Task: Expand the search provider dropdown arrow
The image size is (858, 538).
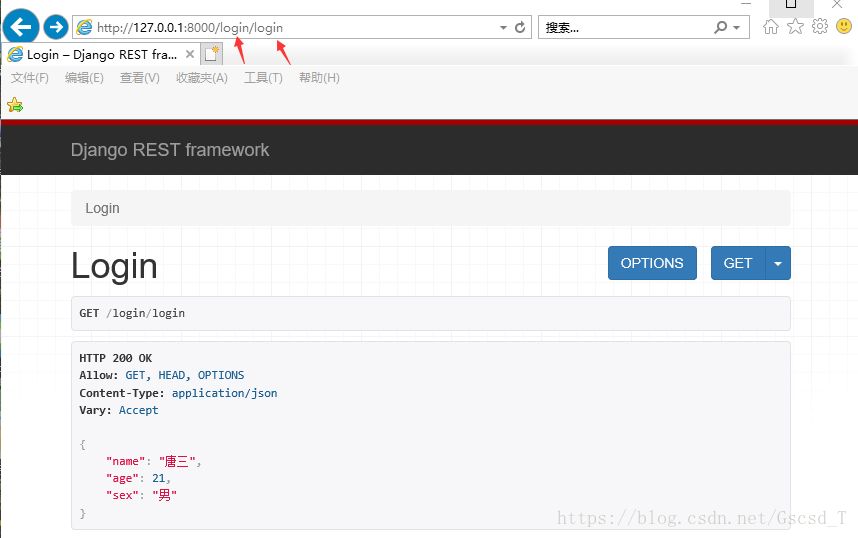Action: point(737,27)
